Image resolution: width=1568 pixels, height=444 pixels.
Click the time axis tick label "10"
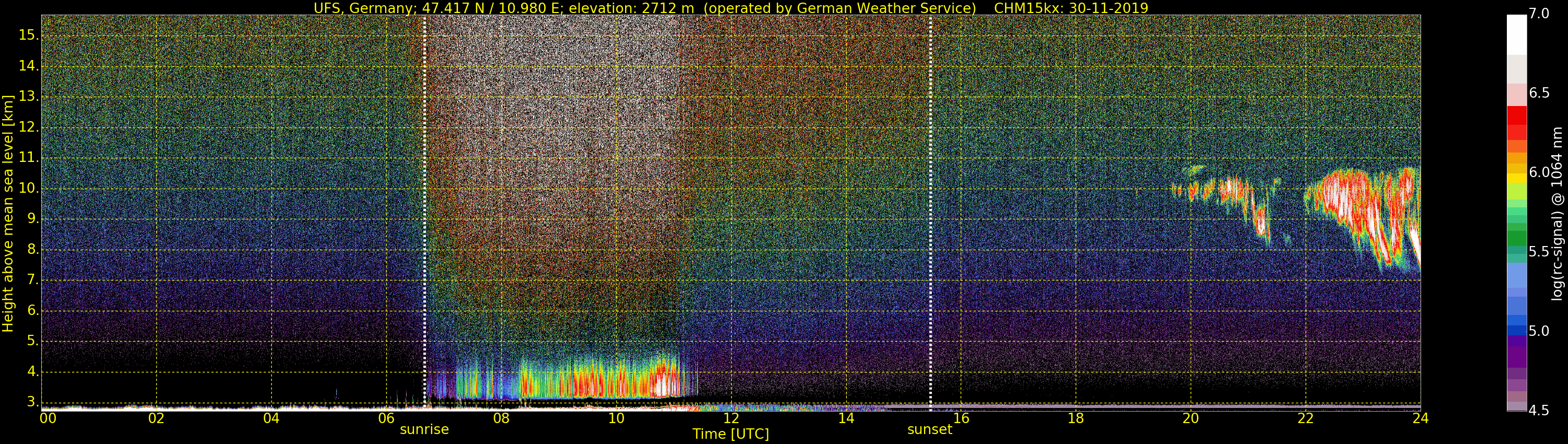tap(616, 418)
